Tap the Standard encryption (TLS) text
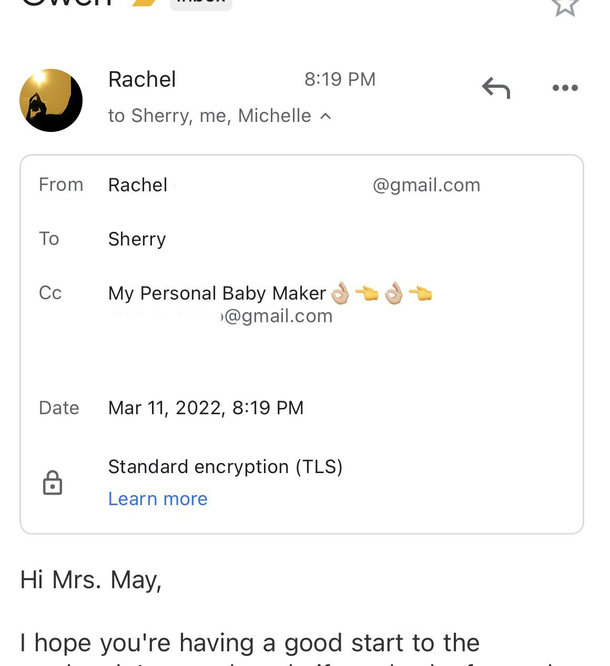The width and height of the screenshot is (610, 666). click(x=225, y=466)
